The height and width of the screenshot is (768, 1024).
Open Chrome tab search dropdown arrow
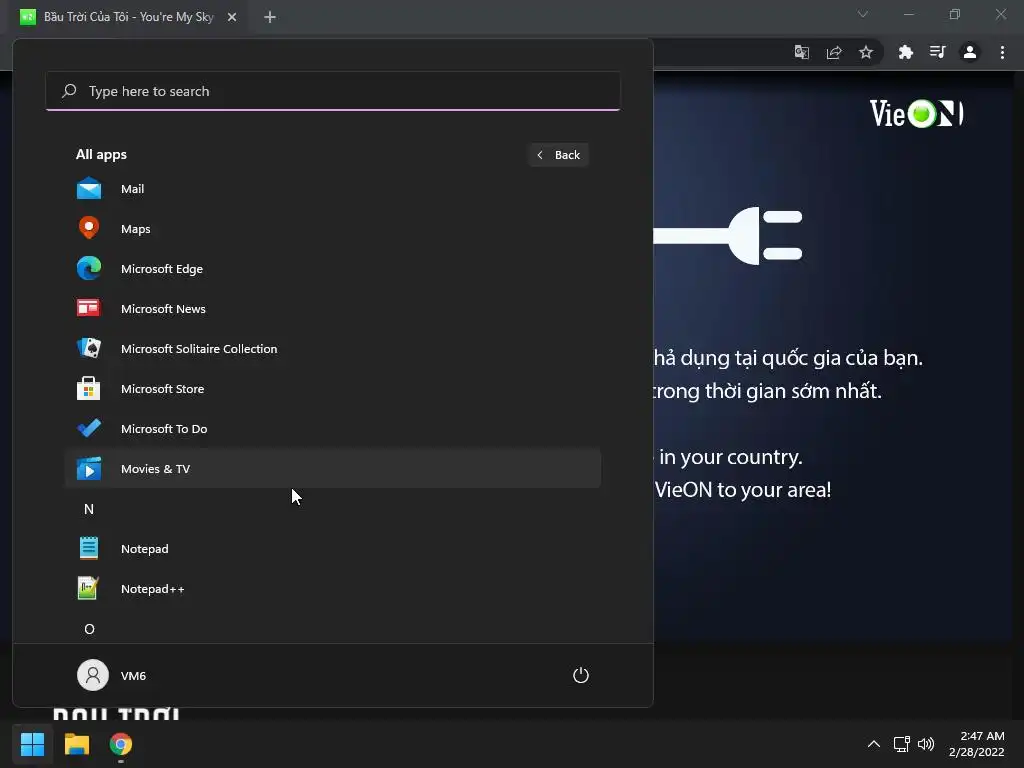point(863,14)
